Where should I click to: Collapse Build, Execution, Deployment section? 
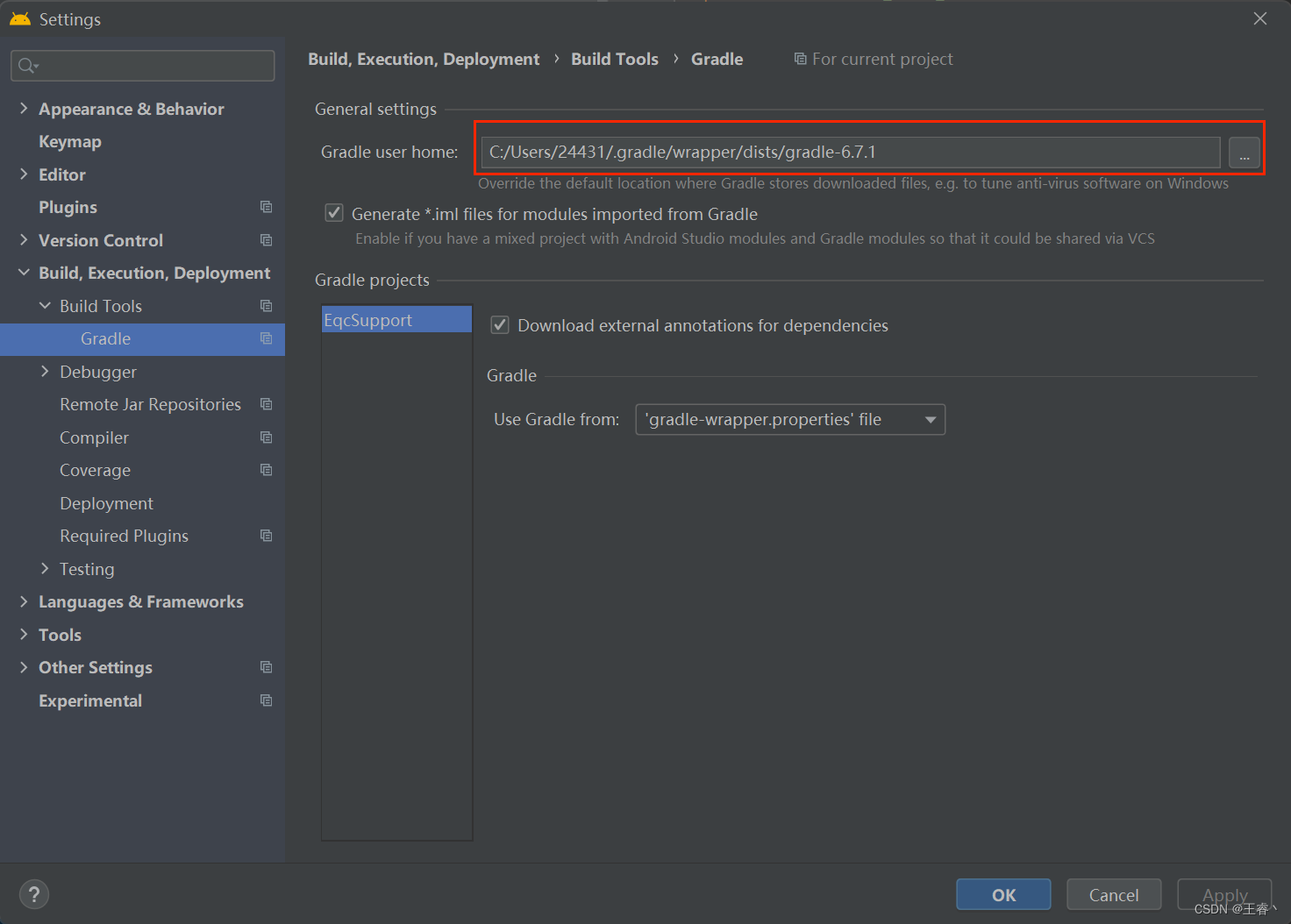point(24,273)
